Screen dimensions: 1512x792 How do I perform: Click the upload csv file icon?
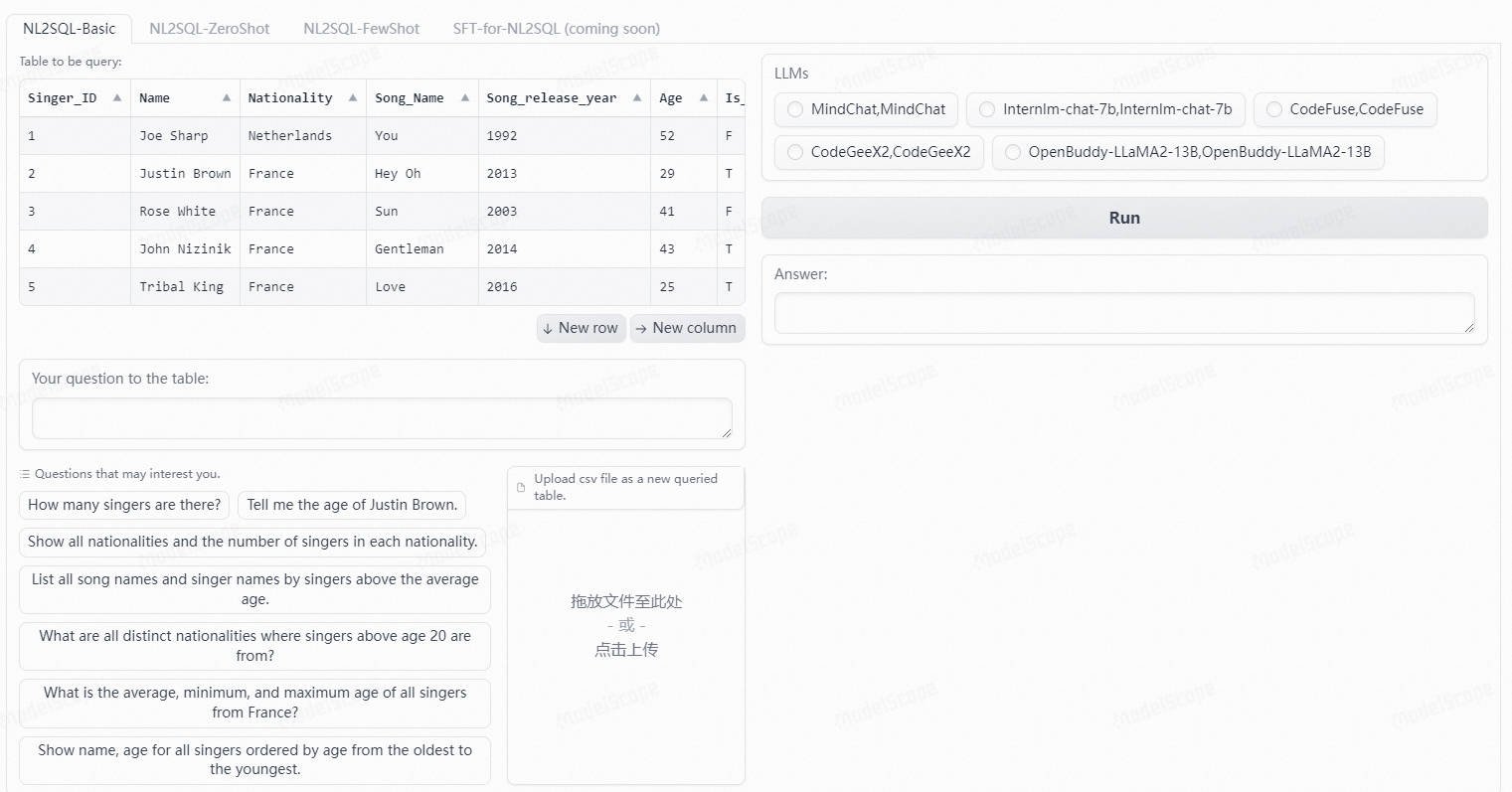coord(522,487)
